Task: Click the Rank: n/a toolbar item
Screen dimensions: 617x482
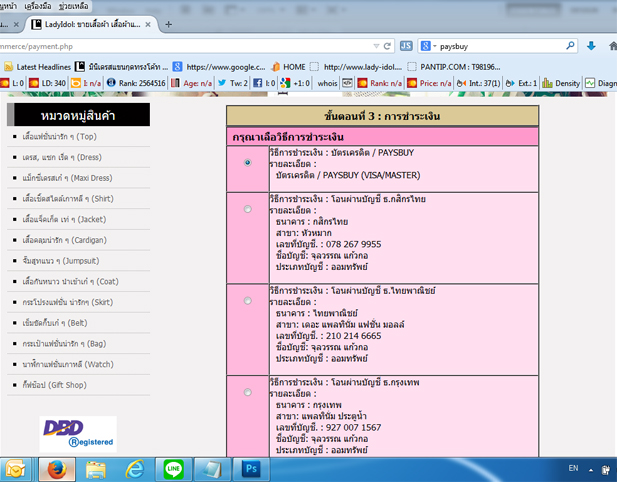Action: click(380, 83)
